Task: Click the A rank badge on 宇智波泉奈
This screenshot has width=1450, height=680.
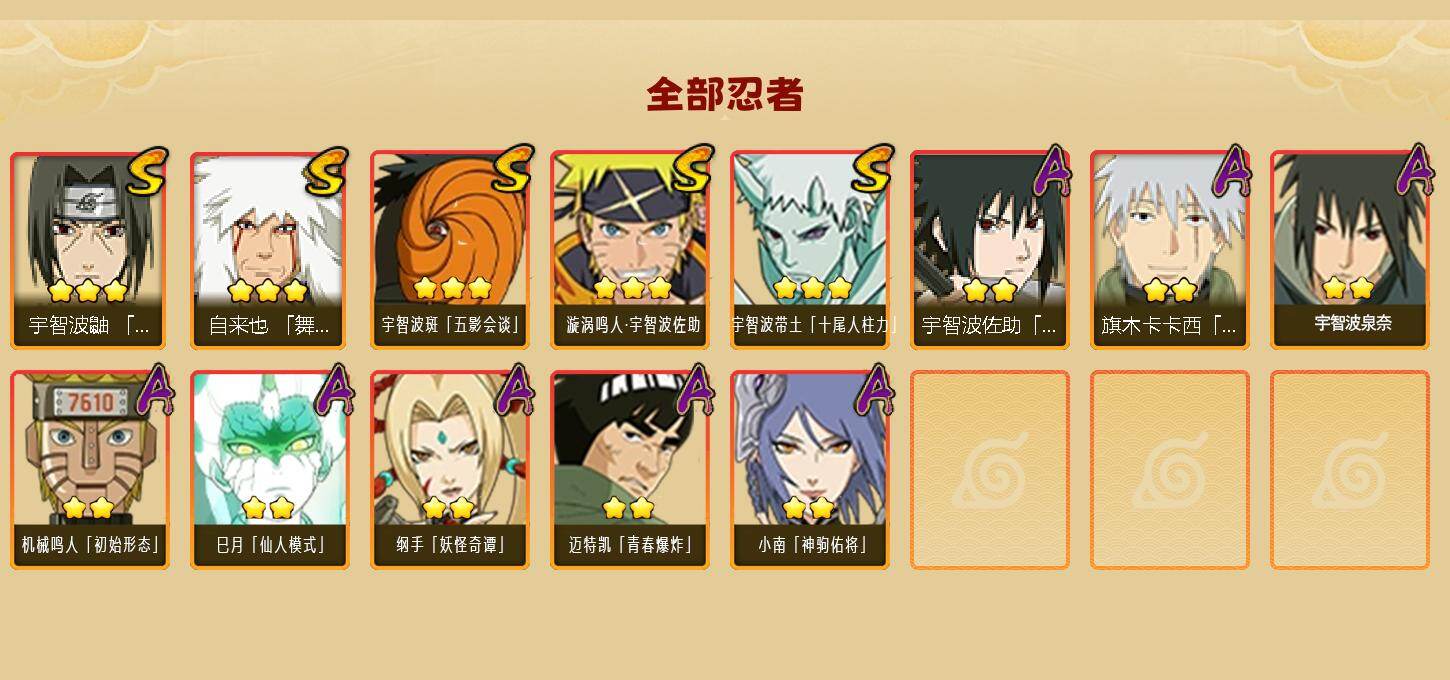Action: pyautogui.click(x=1414, y=170)
